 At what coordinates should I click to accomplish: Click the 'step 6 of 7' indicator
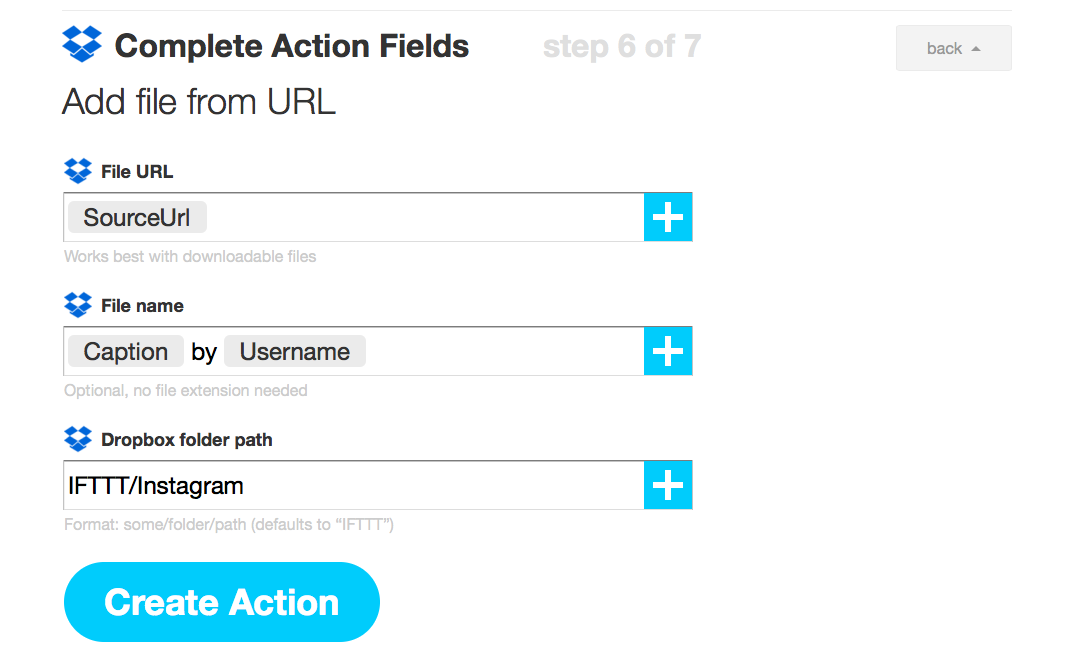pyautogui.click(x=622, y=47)
